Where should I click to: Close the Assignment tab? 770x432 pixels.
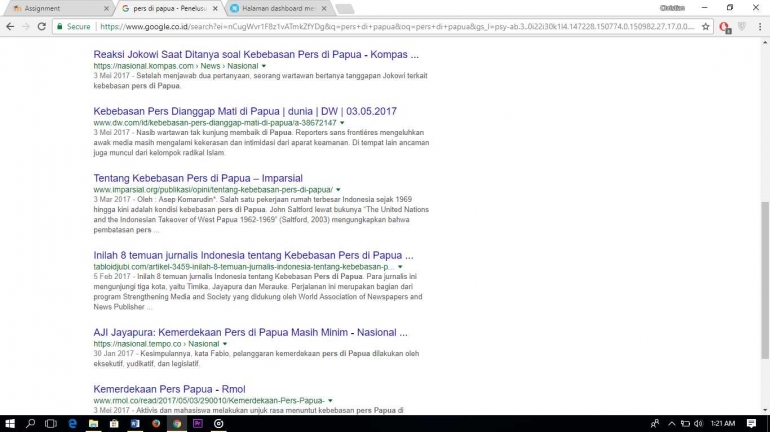pyautogui.click(x=107, y=8)
